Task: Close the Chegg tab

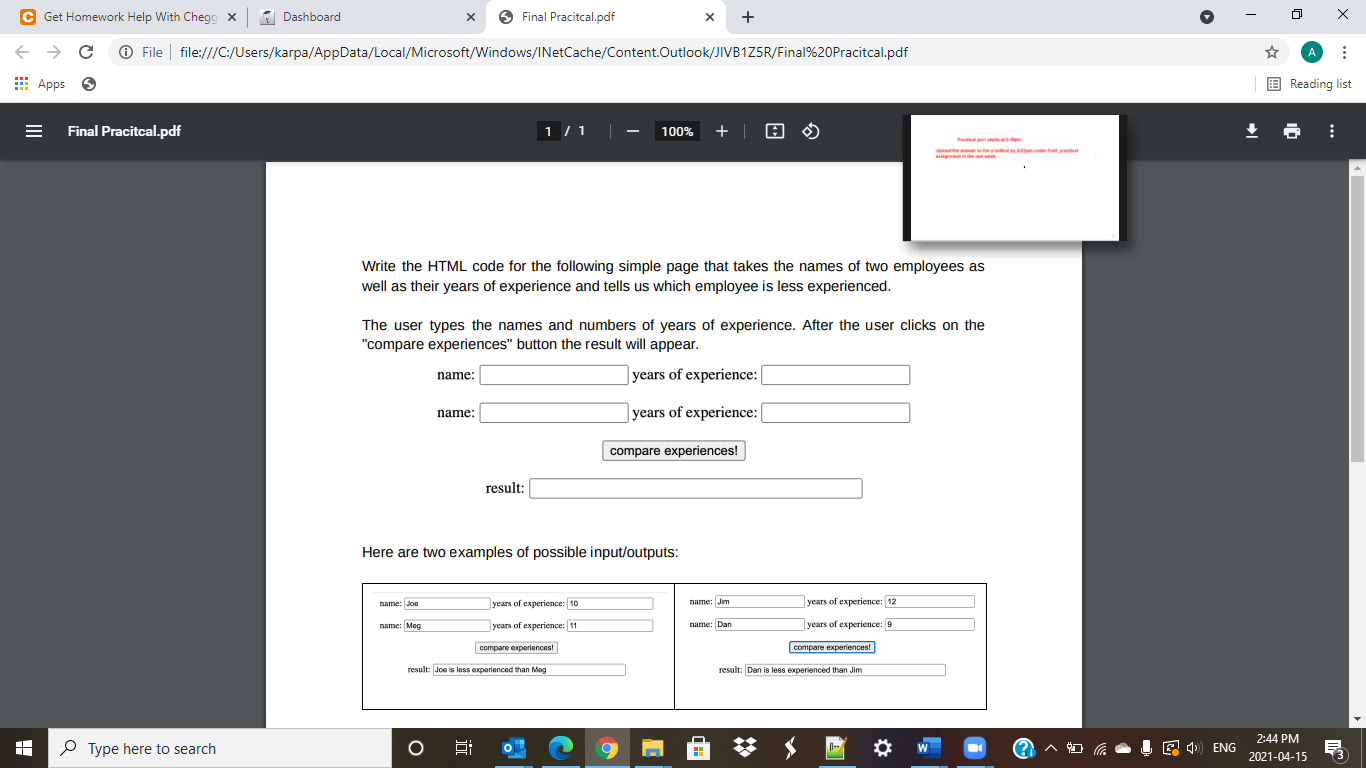Action: [231, 17]
